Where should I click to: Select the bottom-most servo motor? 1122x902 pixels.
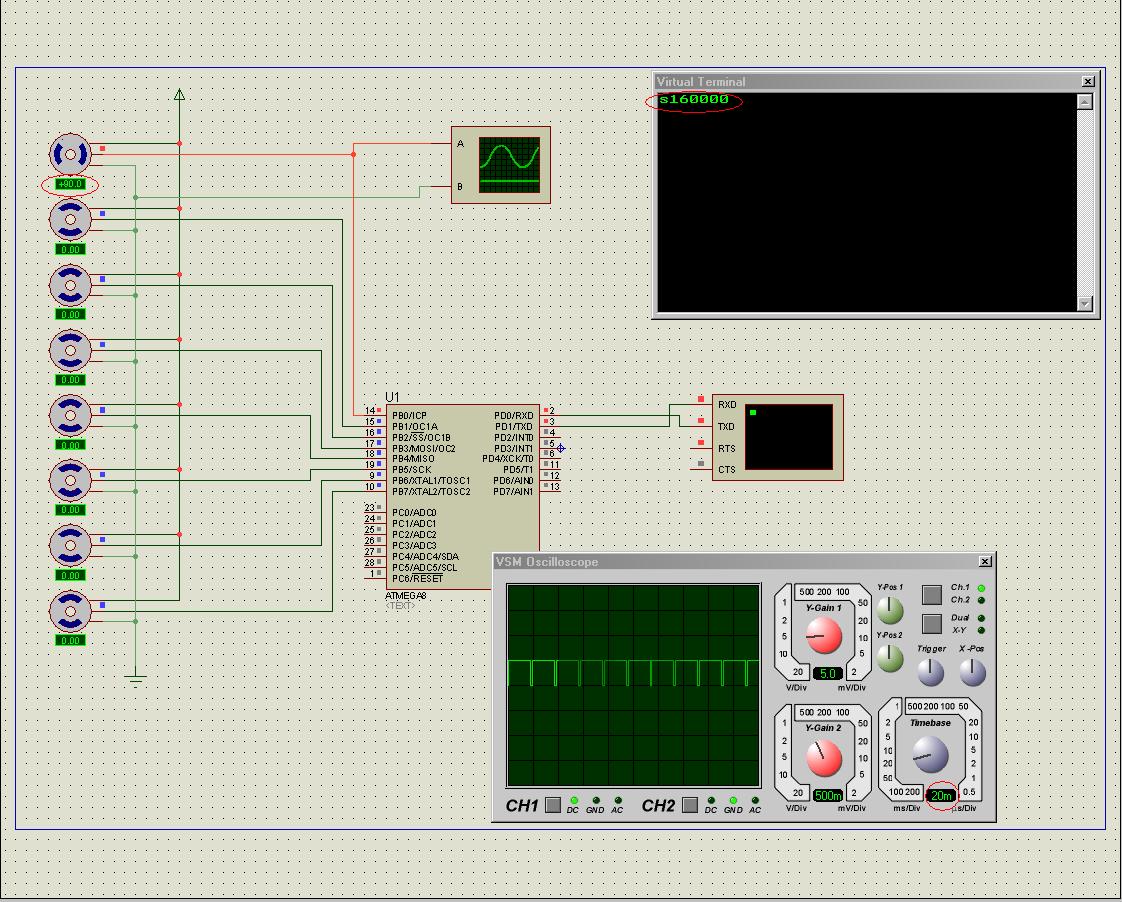(70, 610)
